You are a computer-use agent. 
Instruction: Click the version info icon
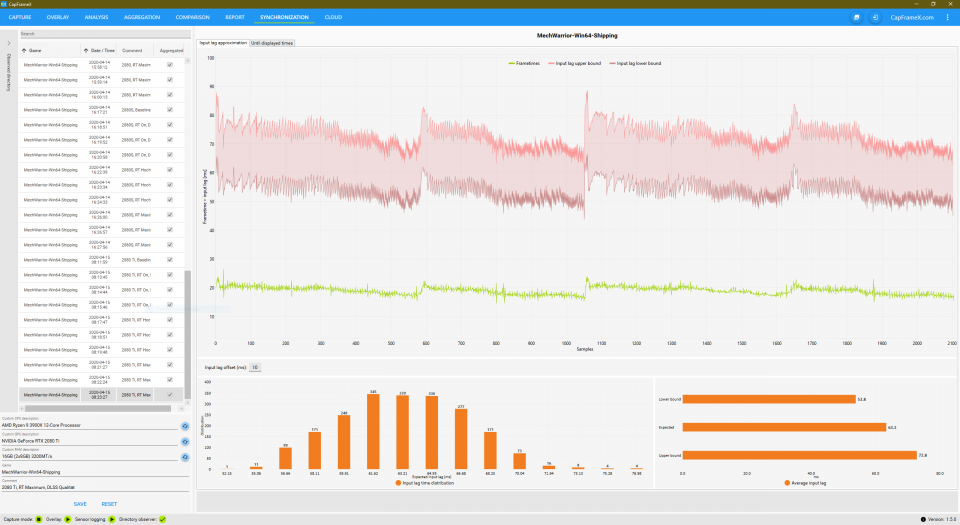(x=923, y=519)
